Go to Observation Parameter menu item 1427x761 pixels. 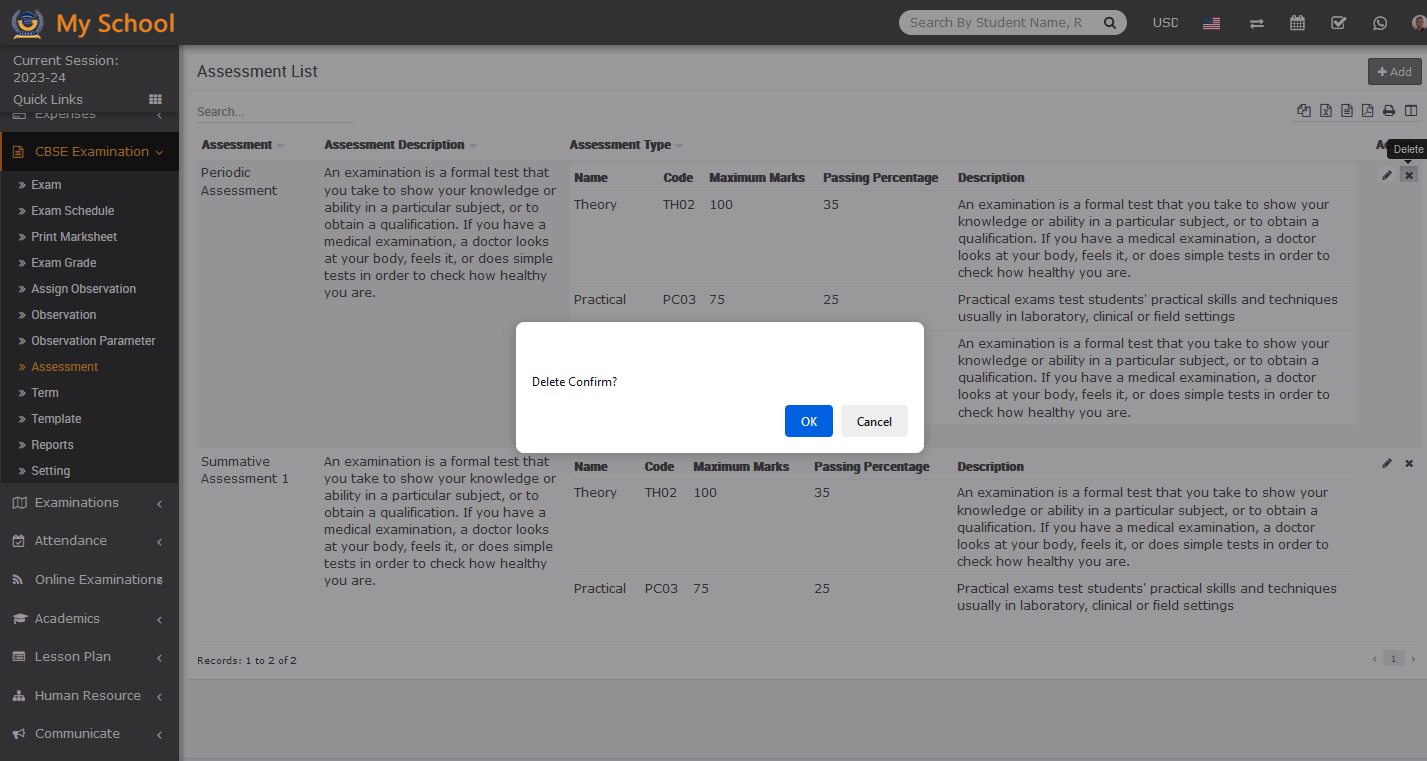93,341
